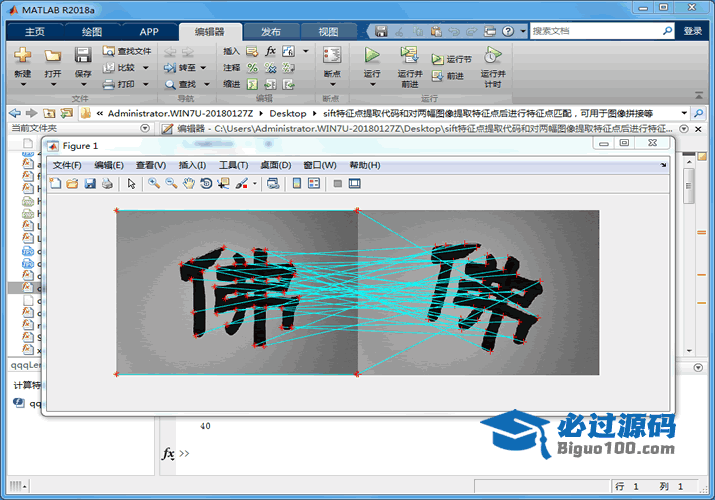Viewport: 715px width, 500px height.
Task: Click Find Files (查找文件) in ribbon
Action: point(127,51)
